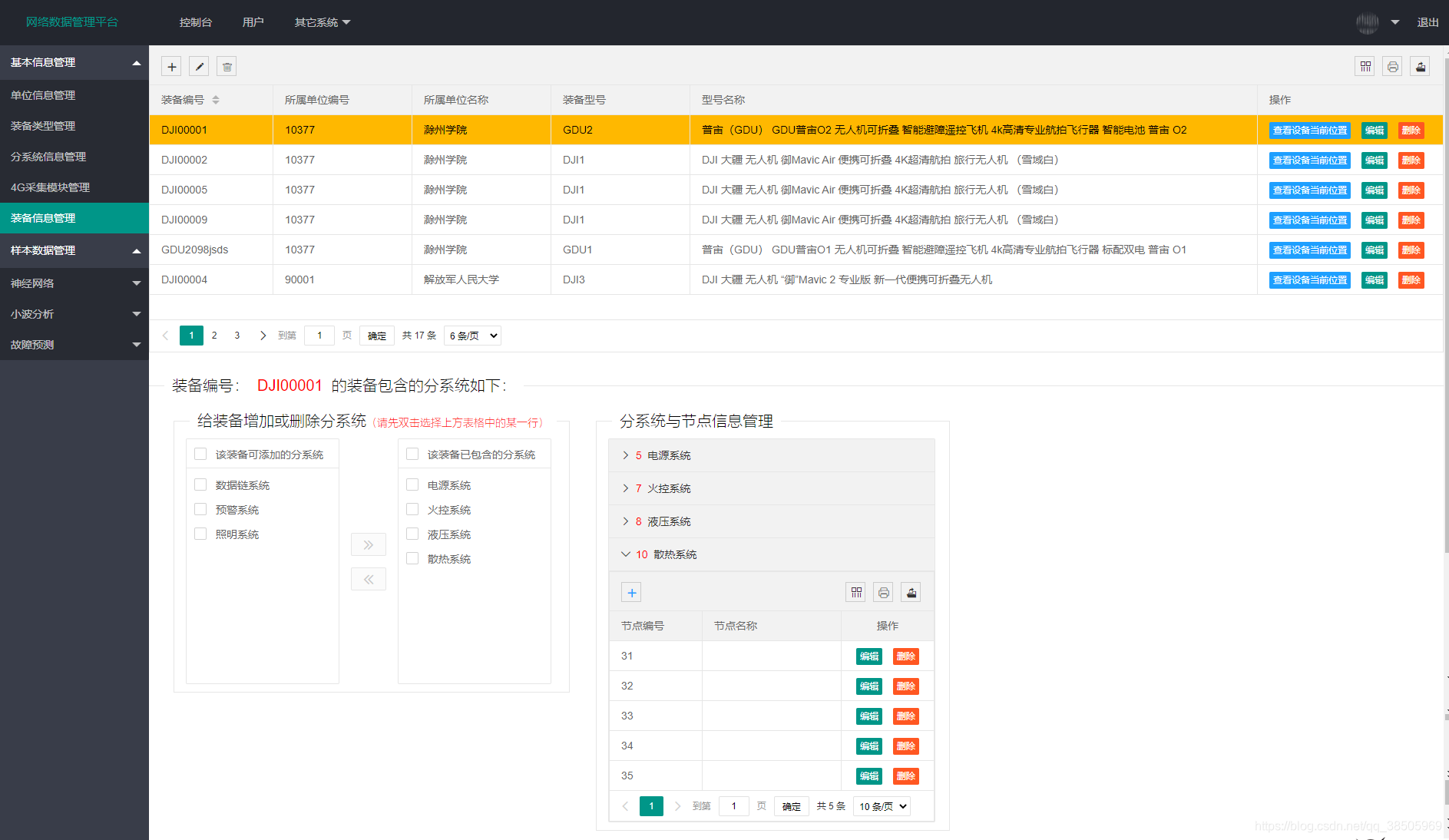Click print icon in node table toolbar
This screenshot has height=840, width=1449.
tap(883, 593)
